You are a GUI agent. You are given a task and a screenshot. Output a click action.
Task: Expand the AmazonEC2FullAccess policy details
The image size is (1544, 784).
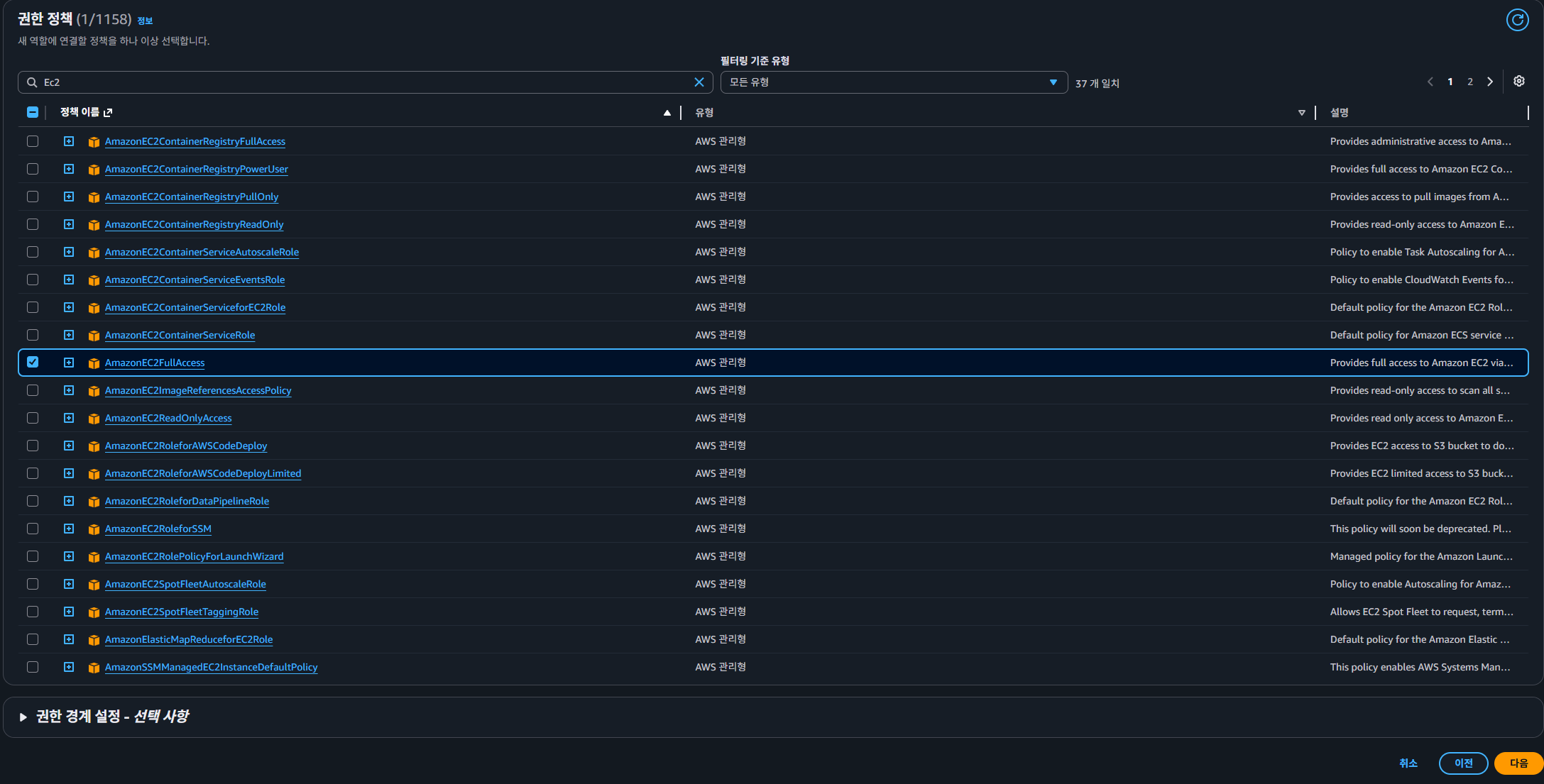point(69,363)
